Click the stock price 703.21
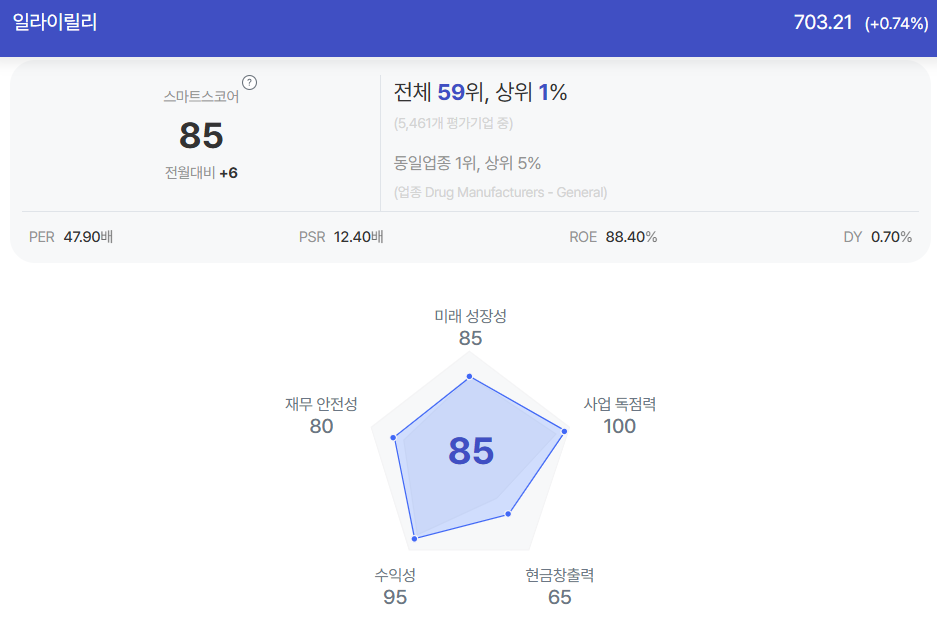This screenshot has height=627, width=937. point(822,23)
